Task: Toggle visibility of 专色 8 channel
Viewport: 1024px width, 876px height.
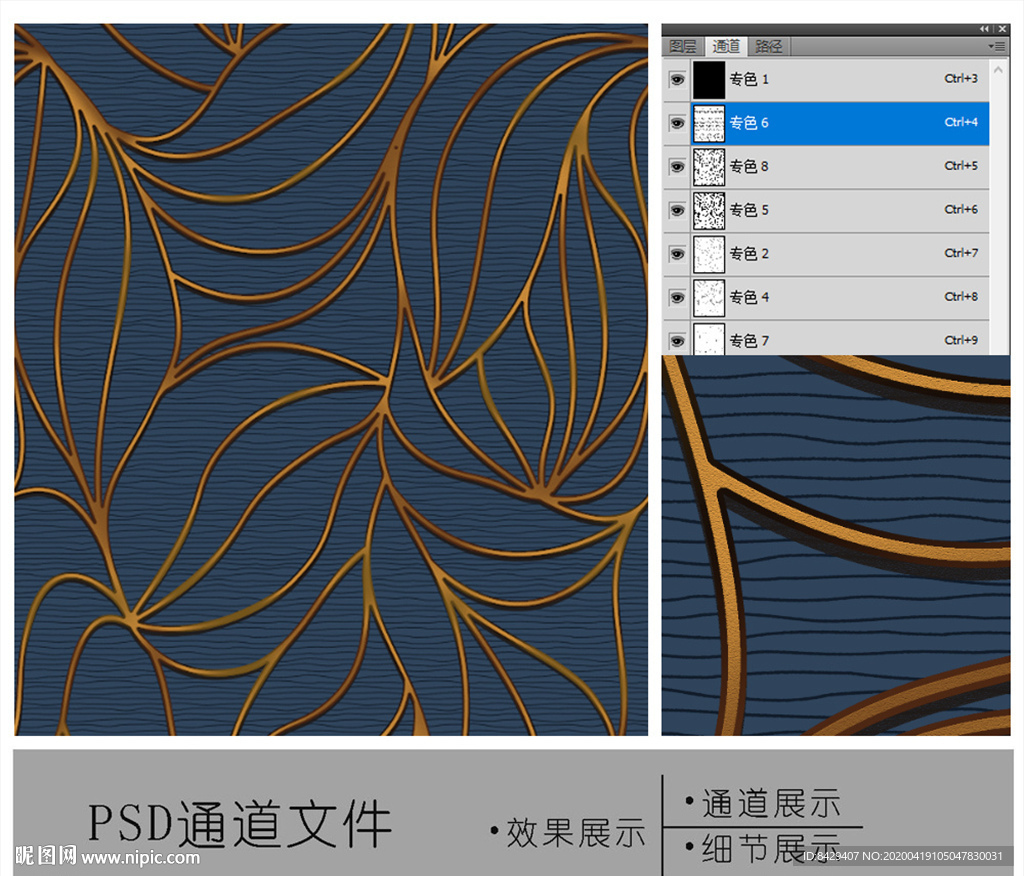Action: click(x=677, y=167)
